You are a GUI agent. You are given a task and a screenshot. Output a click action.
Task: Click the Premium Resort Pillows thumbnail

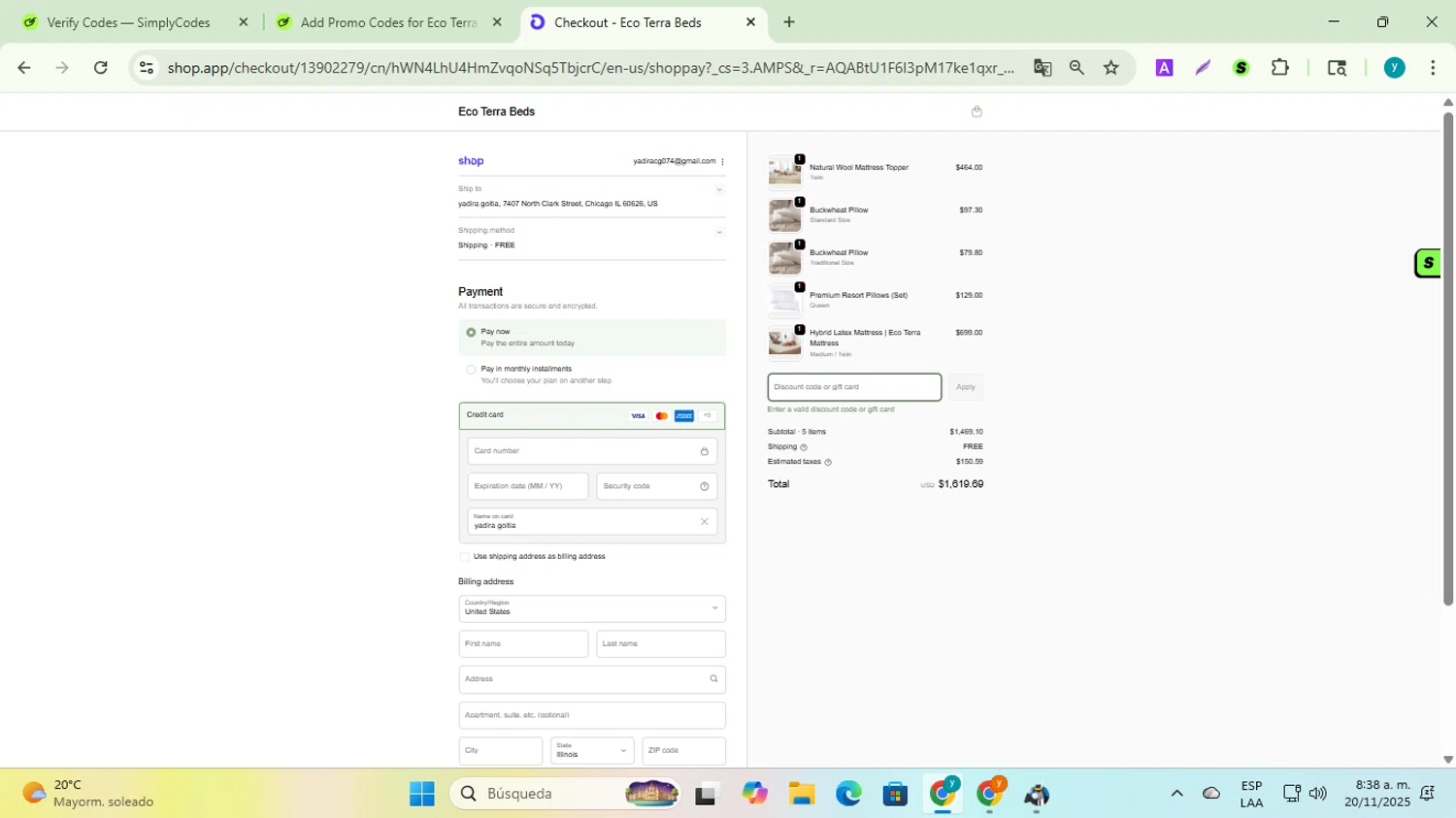[784, 300]
